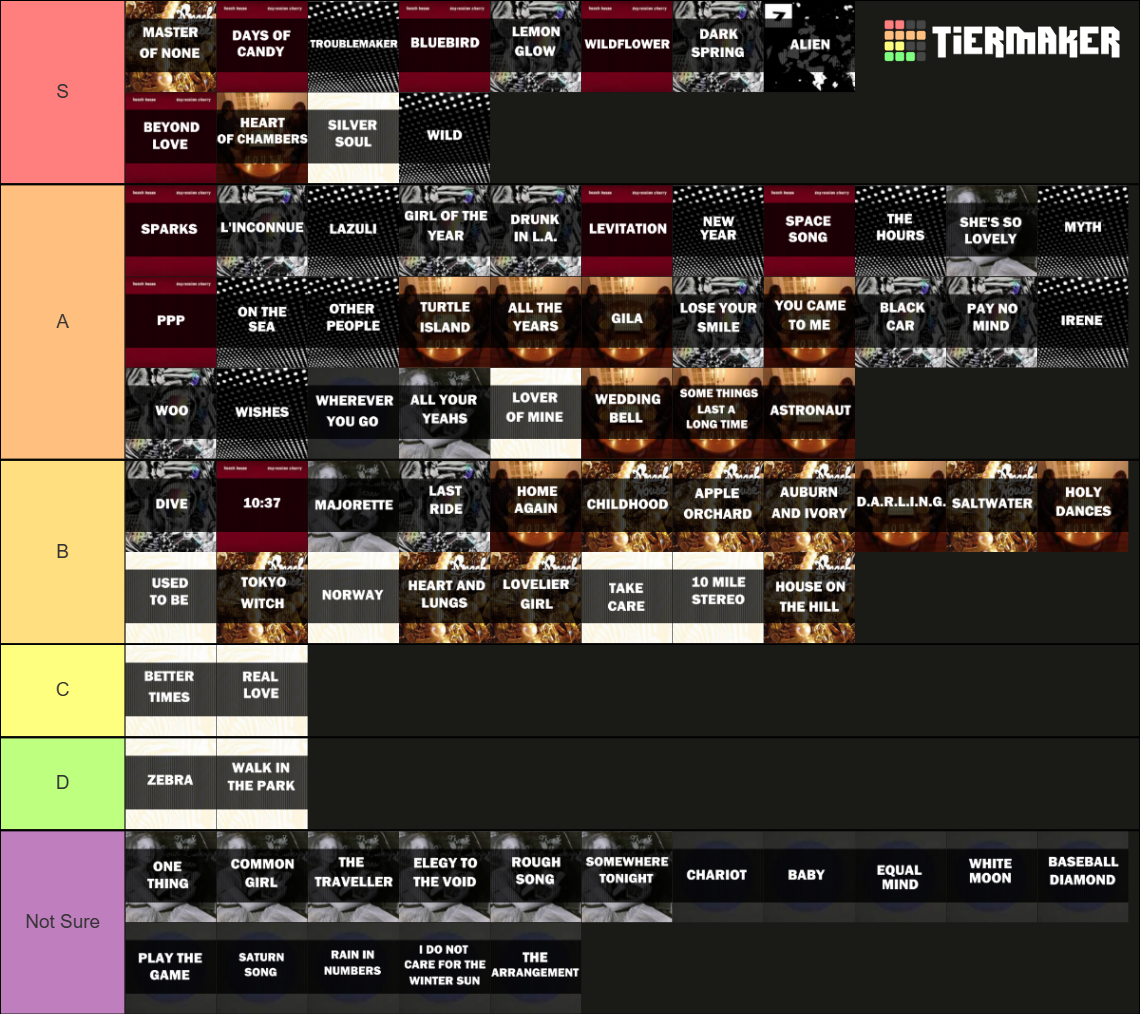1140x1014 pixels.
Task: Click the D tier label
Action: 63,783
